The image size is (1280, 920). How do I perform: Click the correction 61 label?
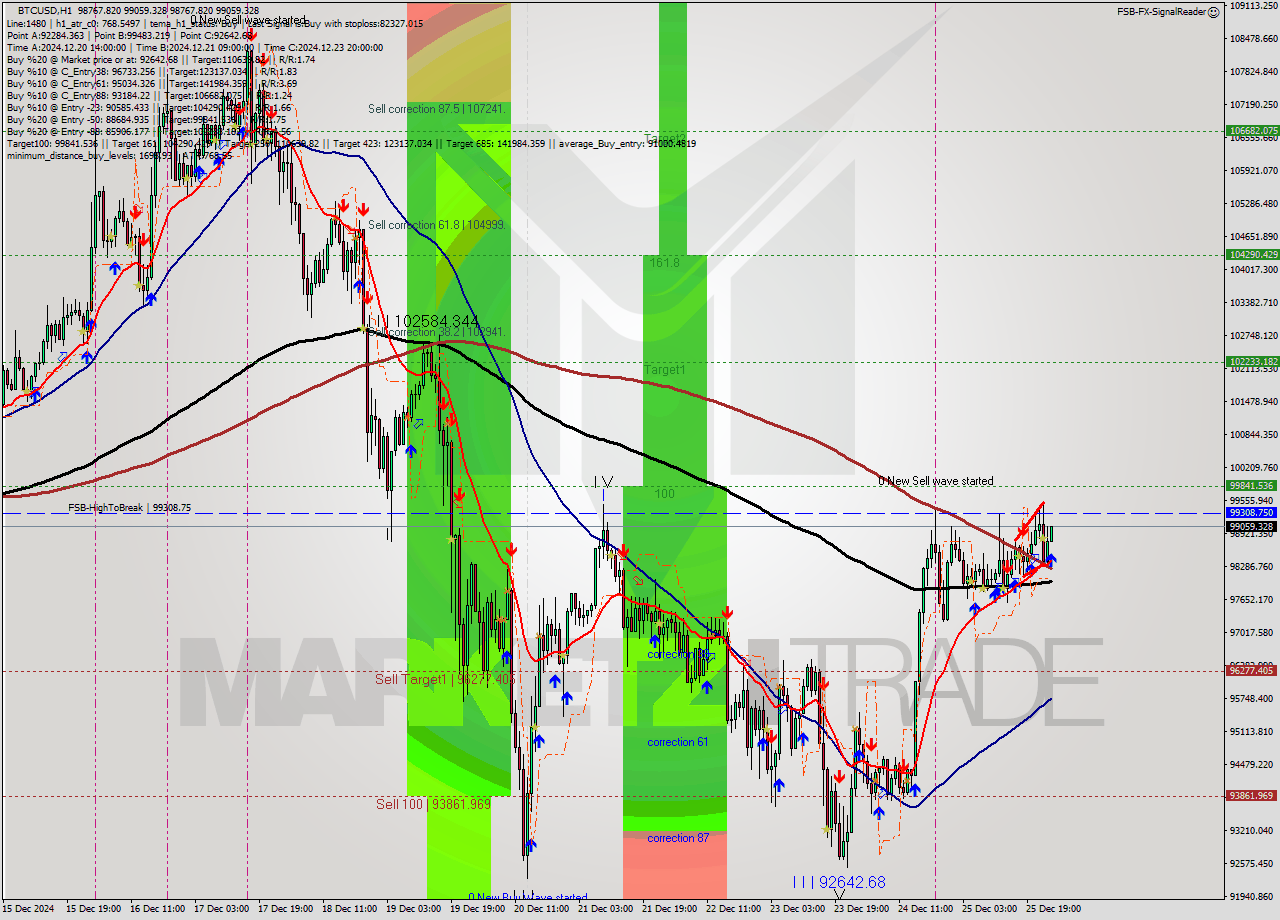tap(677, 742)
